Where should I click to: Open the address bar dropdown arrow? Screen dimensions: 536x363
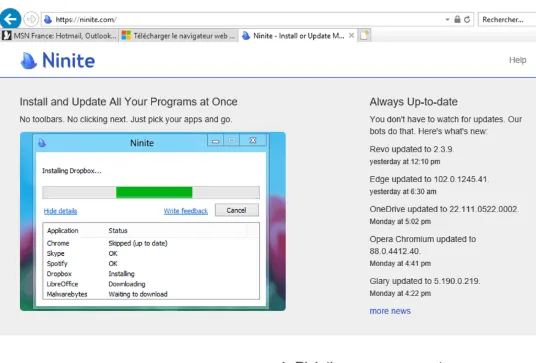tap(447, 19)
